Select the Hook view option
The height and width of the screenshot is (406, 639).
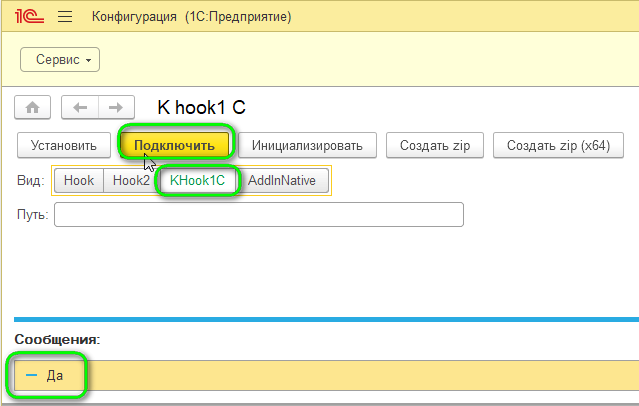[x=79, y=180]
